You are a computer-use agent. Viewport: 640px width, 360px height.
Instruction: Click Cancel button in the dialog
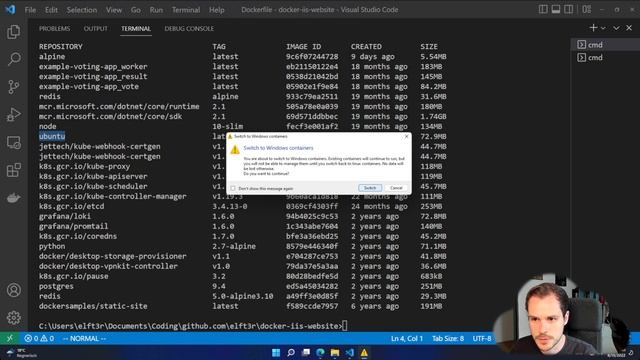click(396, 188)
